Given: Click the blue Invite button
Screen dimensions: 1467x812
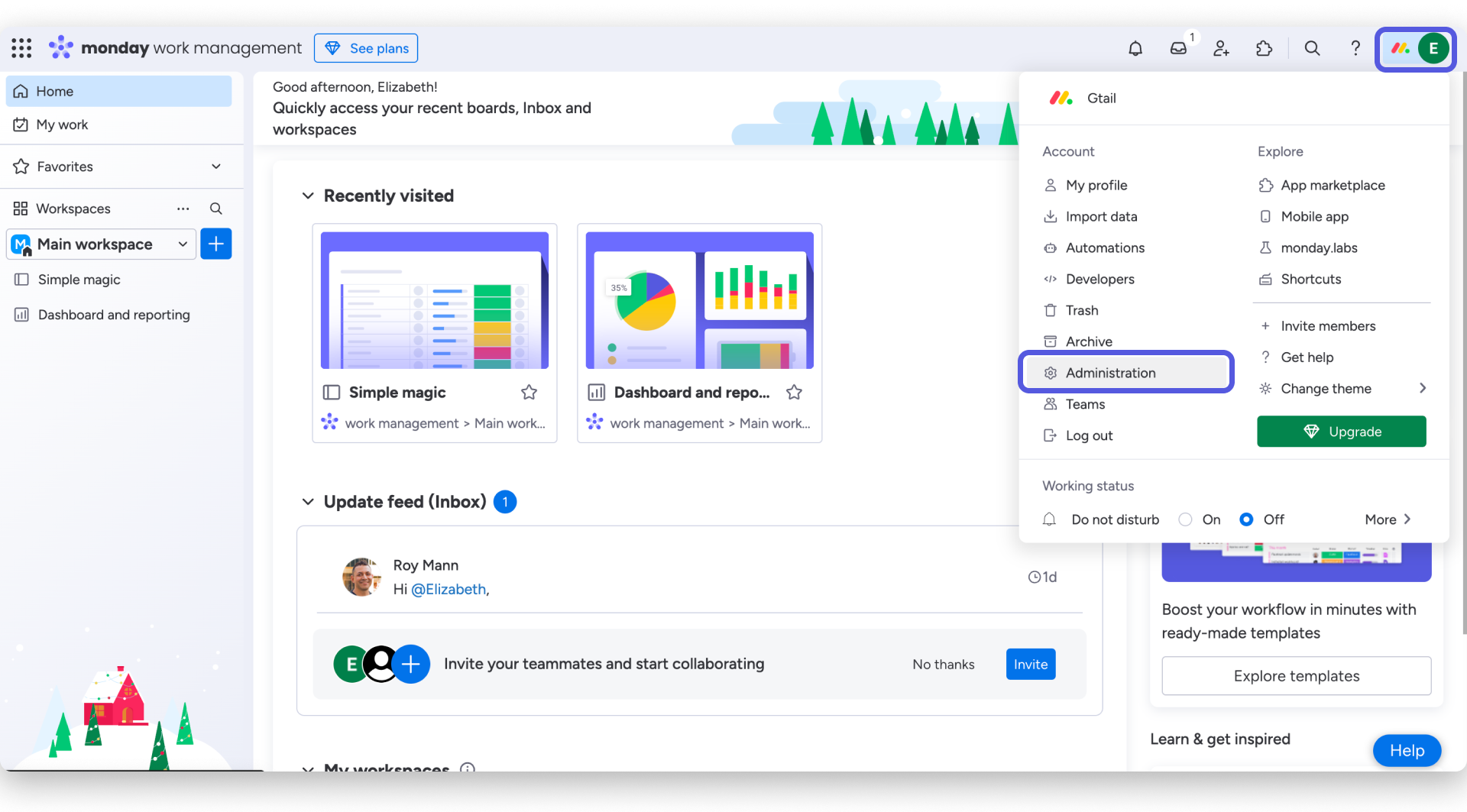Looking at the screenshot, I should pyautogui.click(x=1031, y=665).
